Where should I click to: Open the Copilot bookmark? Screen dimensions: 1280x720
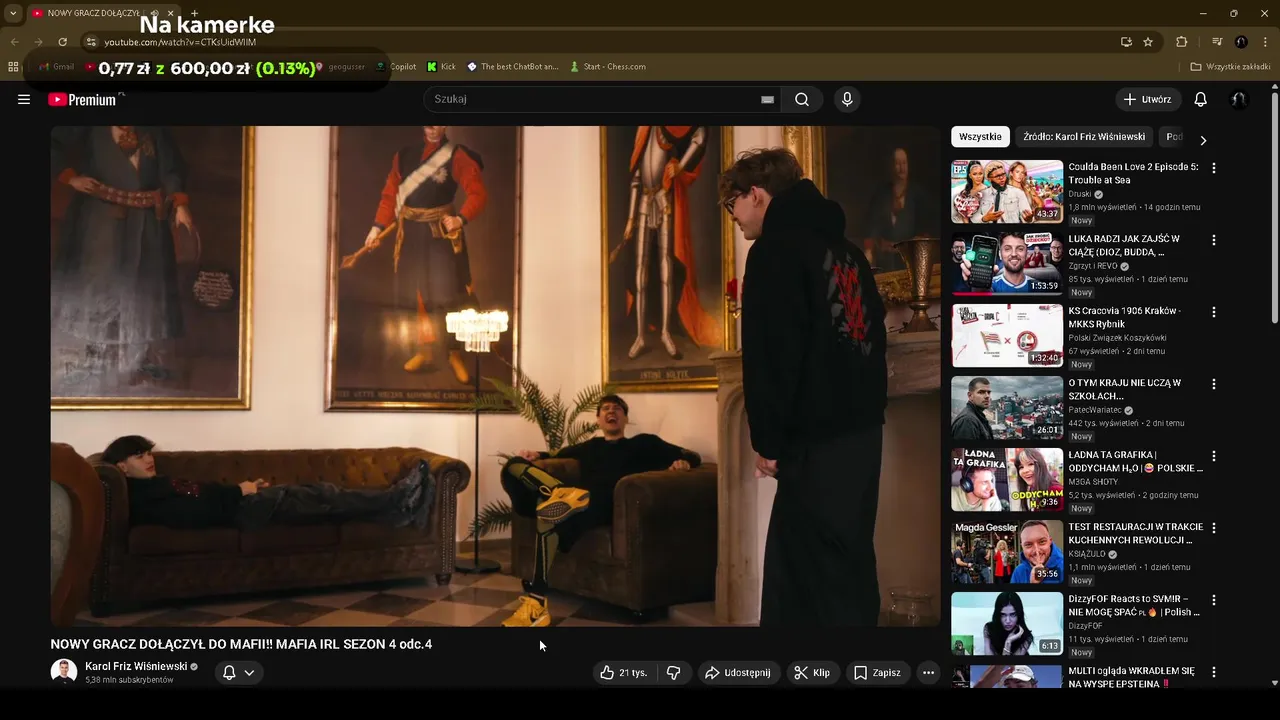(x=396, y=67)
